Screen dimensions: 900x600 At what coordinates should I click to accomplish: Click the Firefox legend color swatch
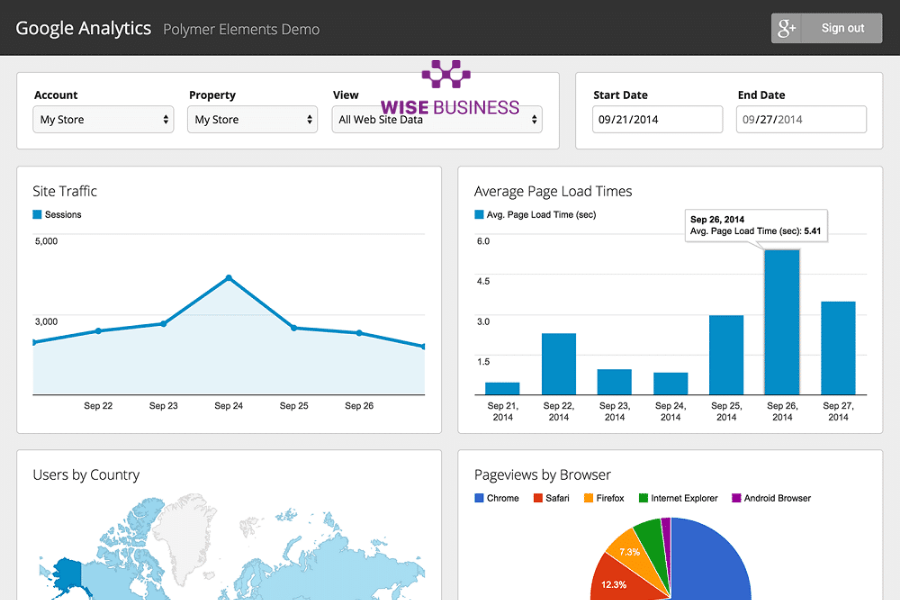click(x=588, y=498)
